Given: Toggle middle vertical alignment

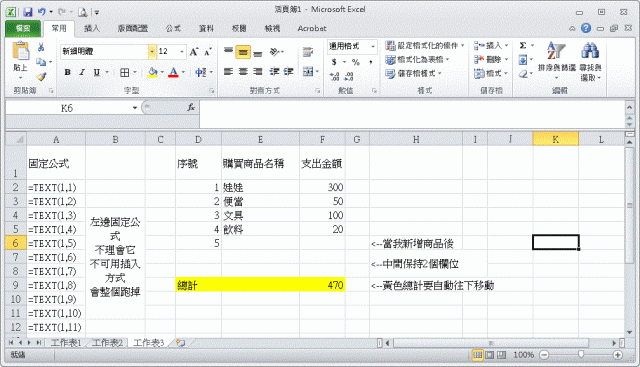Looking at the screenshot, I should [243, 52].
